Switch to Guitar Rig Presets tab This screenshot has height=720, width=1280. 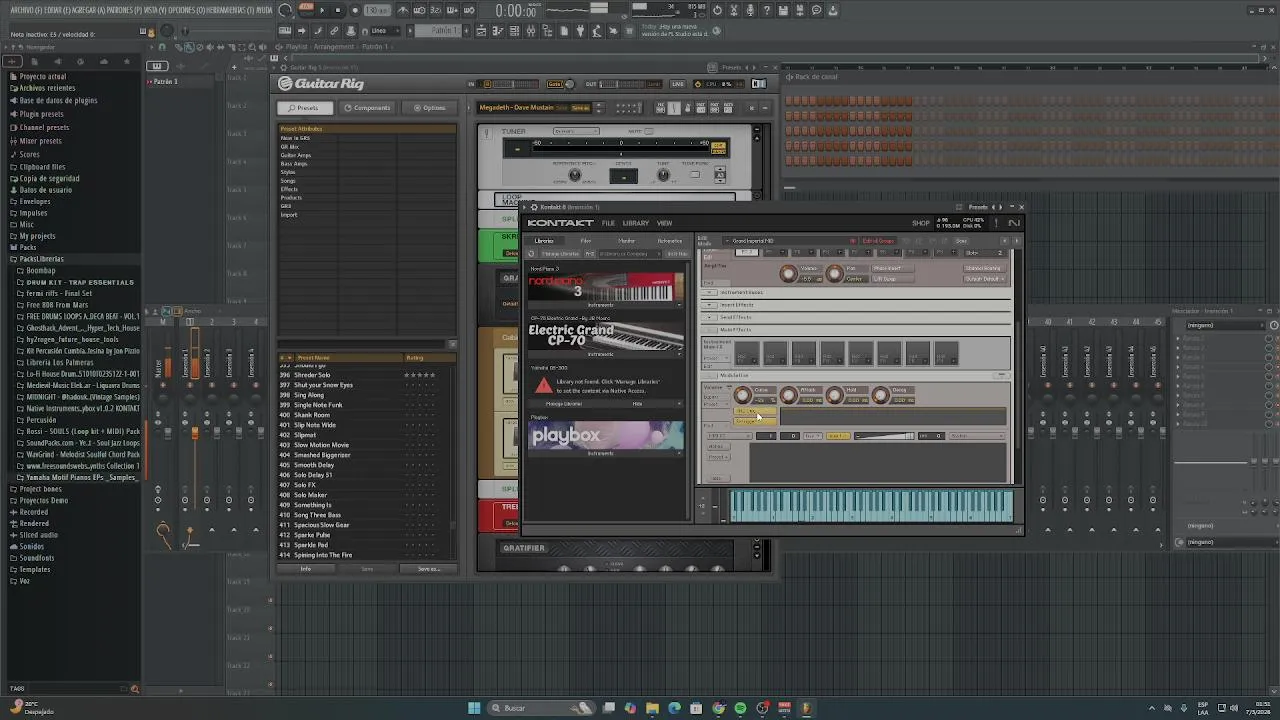(303, 108)
